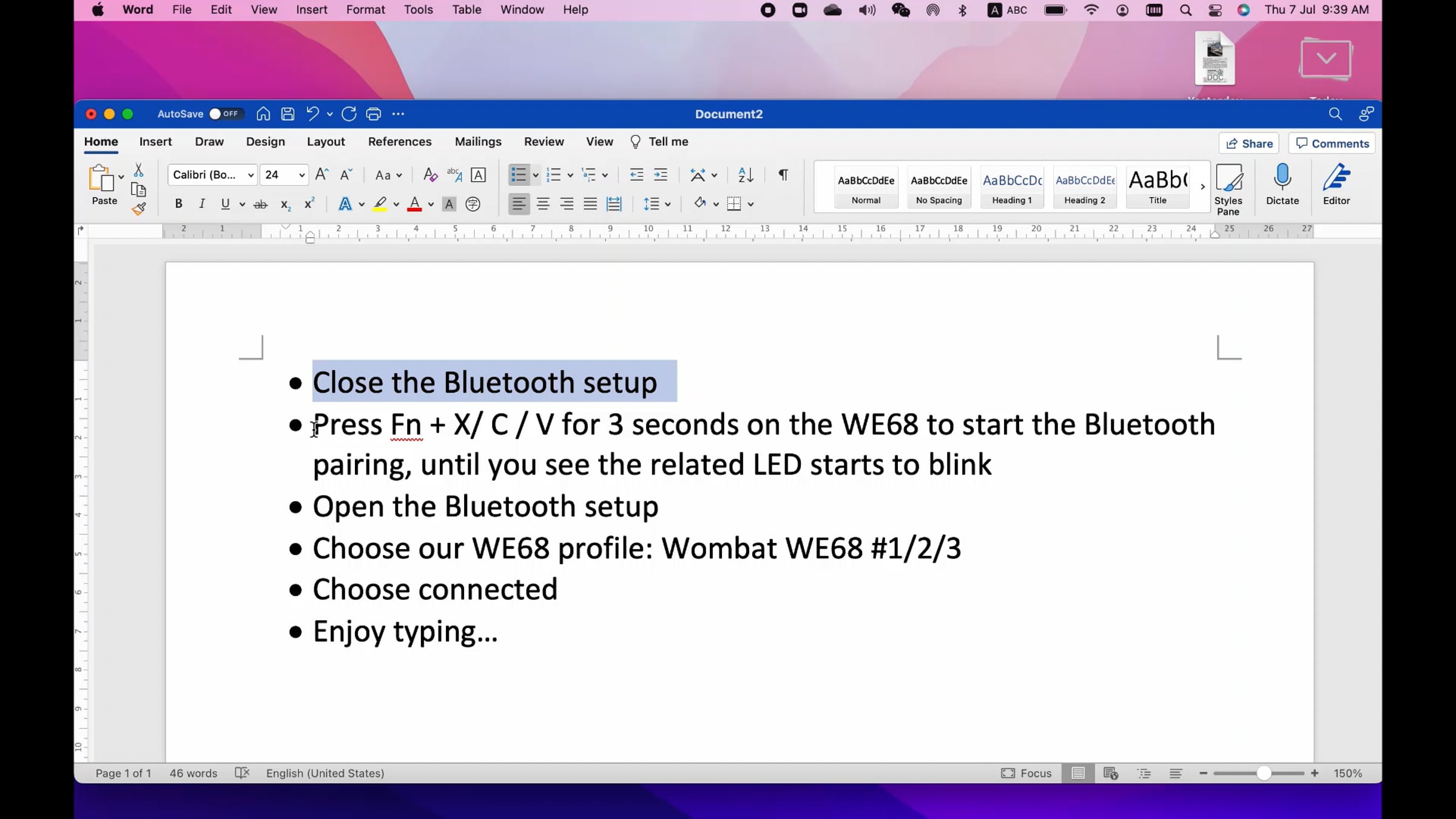The image size is (1456, 819).
Task: Open the Tools menu in menu bar
Action: 418,10
